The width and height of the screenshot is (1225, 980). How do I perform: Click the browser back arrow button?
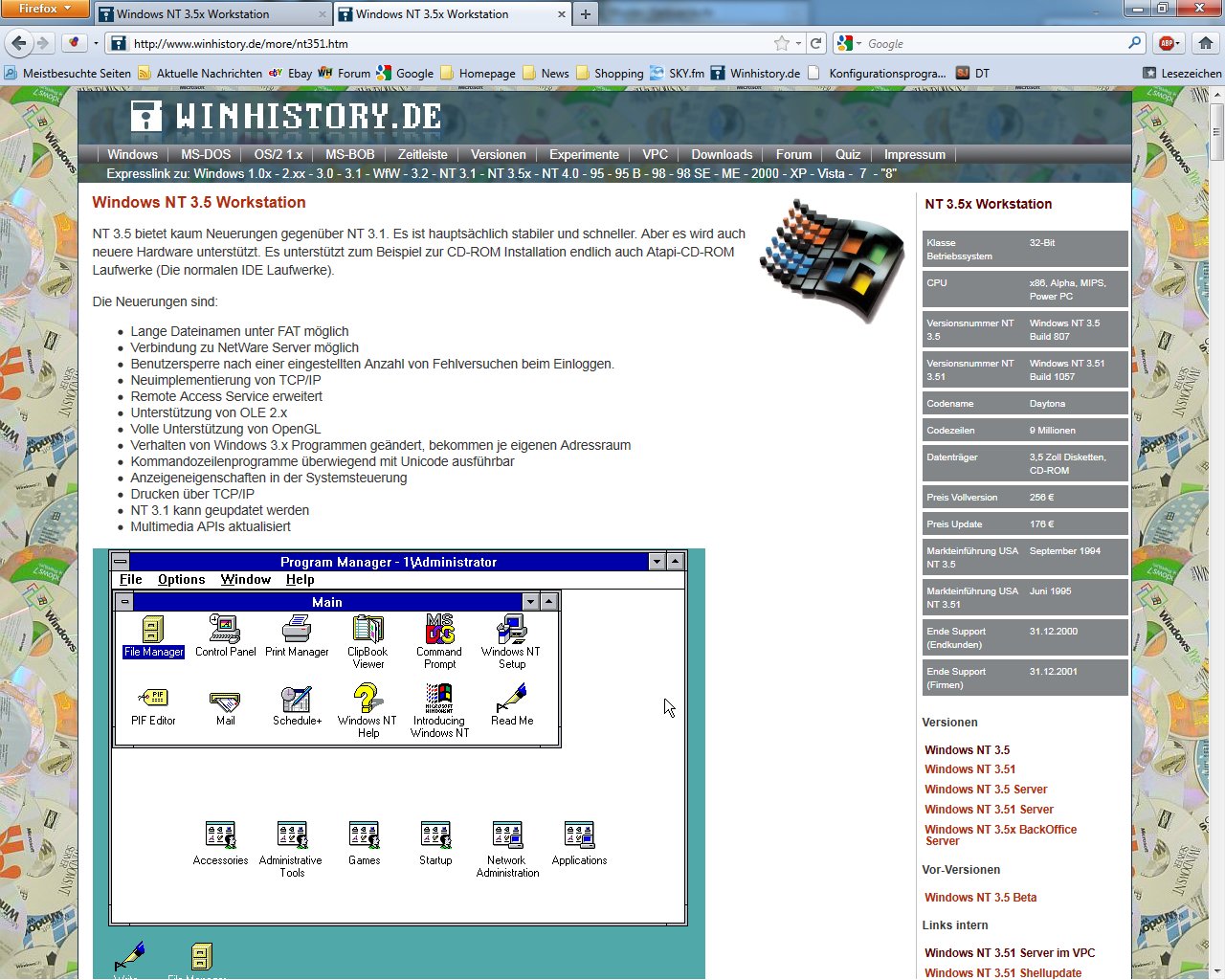tap(18, 43)
